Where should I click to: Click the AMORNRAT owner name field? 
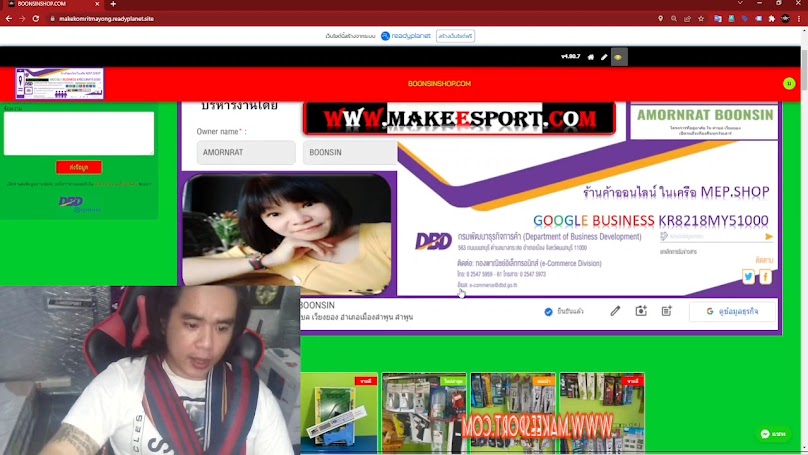(x=246, y=153)
